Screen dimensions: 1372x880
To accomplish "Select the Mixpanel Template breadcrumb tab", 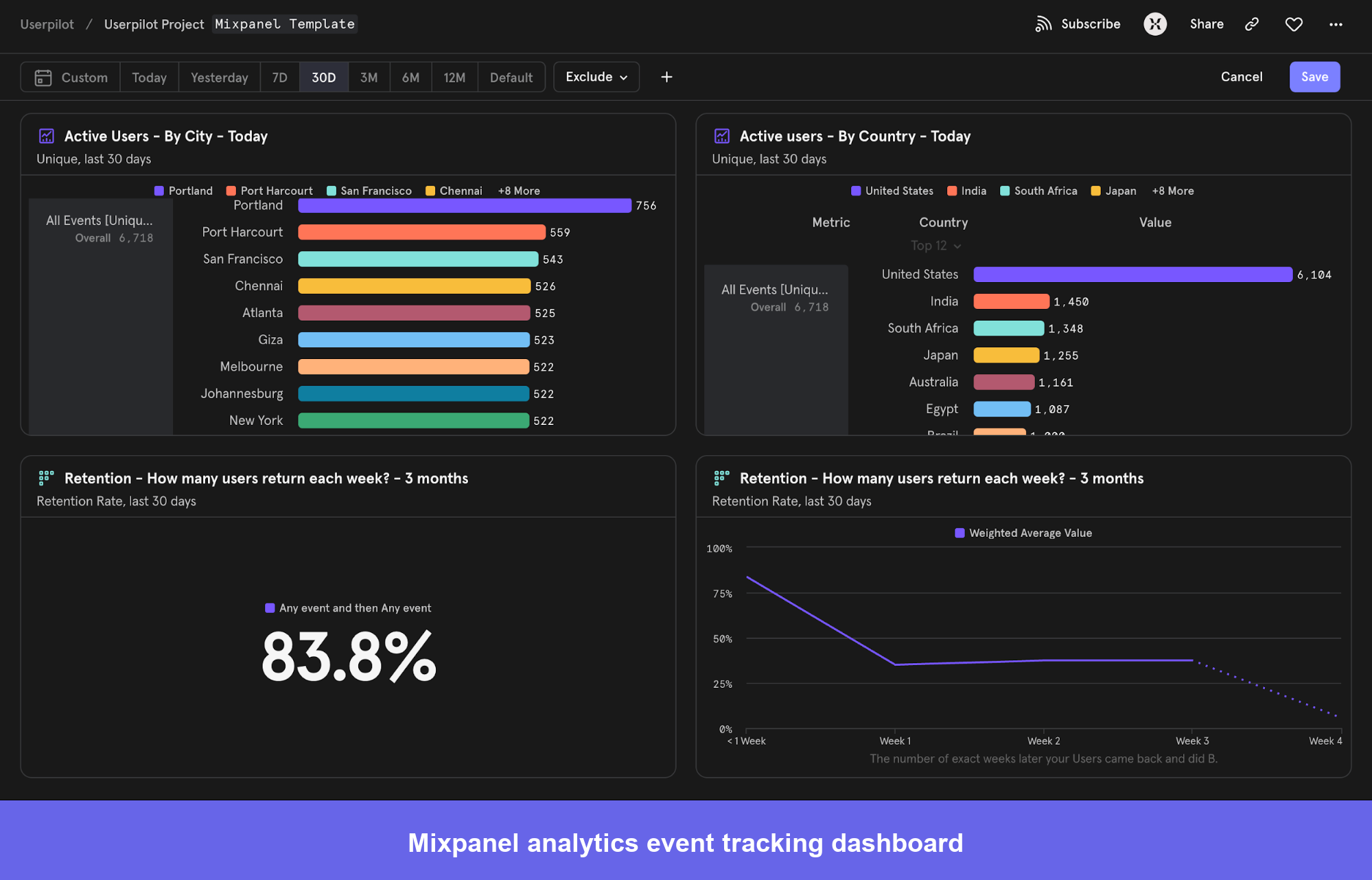I will tap(284, 23).
